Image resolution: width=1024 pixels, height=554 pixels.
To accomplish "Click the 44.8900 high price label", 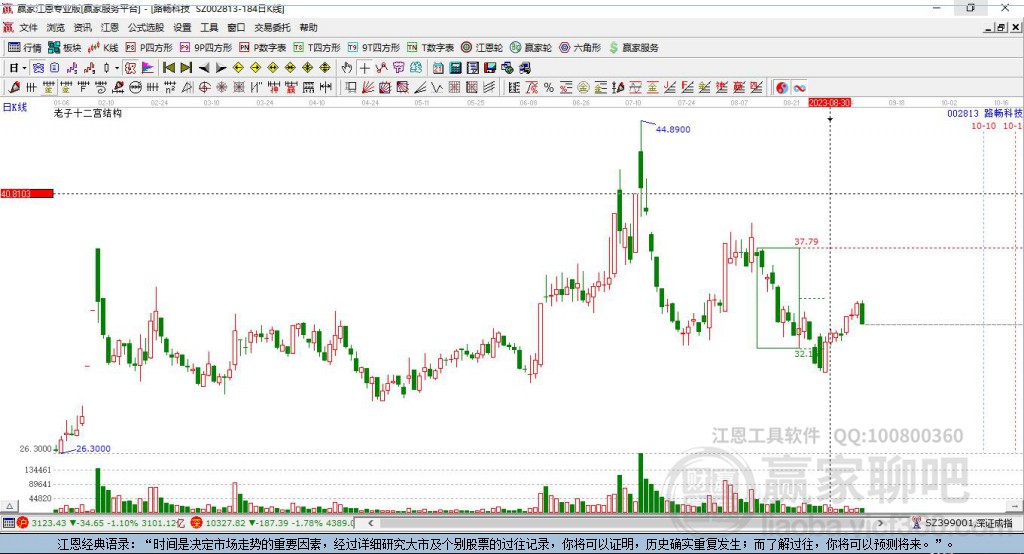I will pos(673,129).
